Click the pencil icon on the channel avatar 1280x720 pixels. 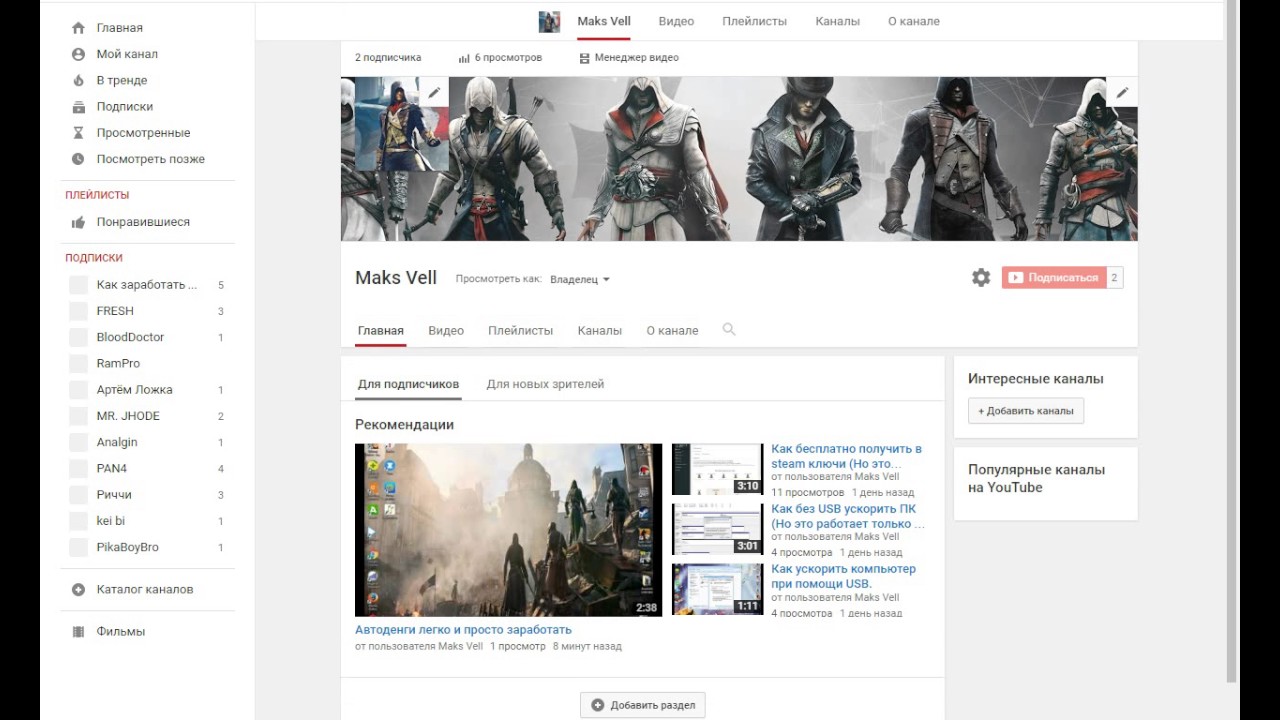click(x=434, y=92)
